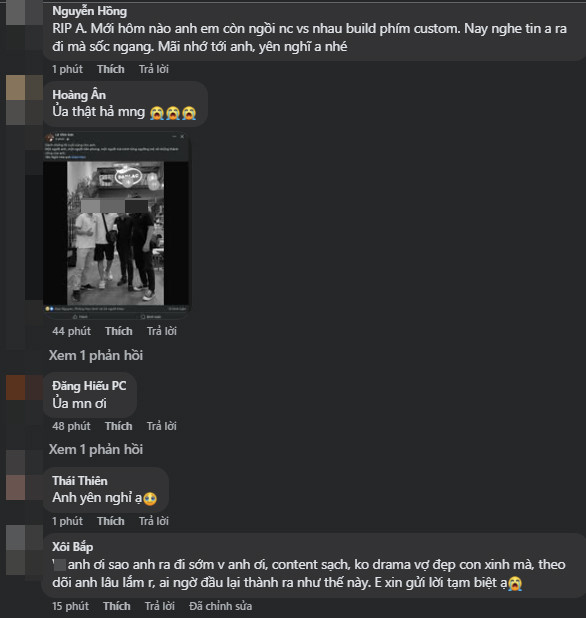View edit history via Đã chỉnh sửa
The height and width of the screenshot is (618, 586).
coord(220,606)
